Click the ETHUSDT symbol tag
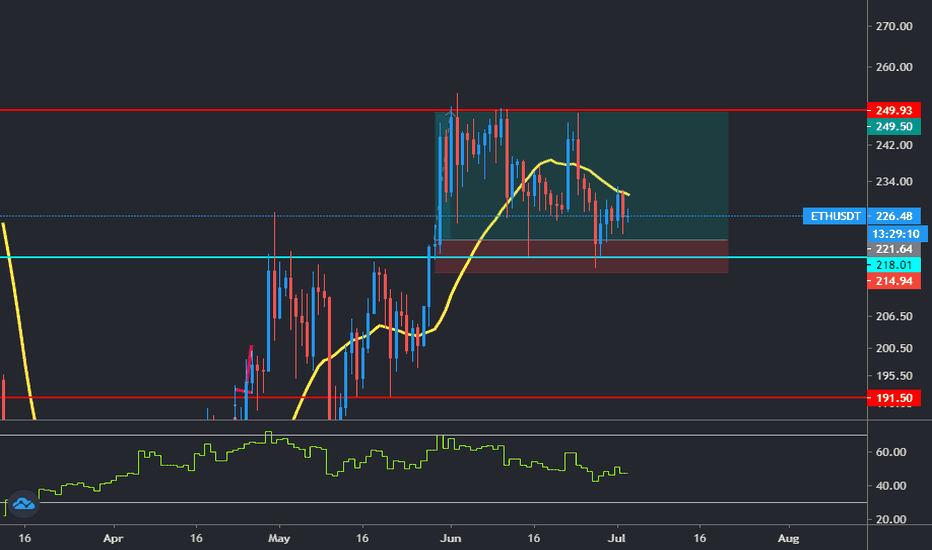Screen dimensions: 932x550 835,216
